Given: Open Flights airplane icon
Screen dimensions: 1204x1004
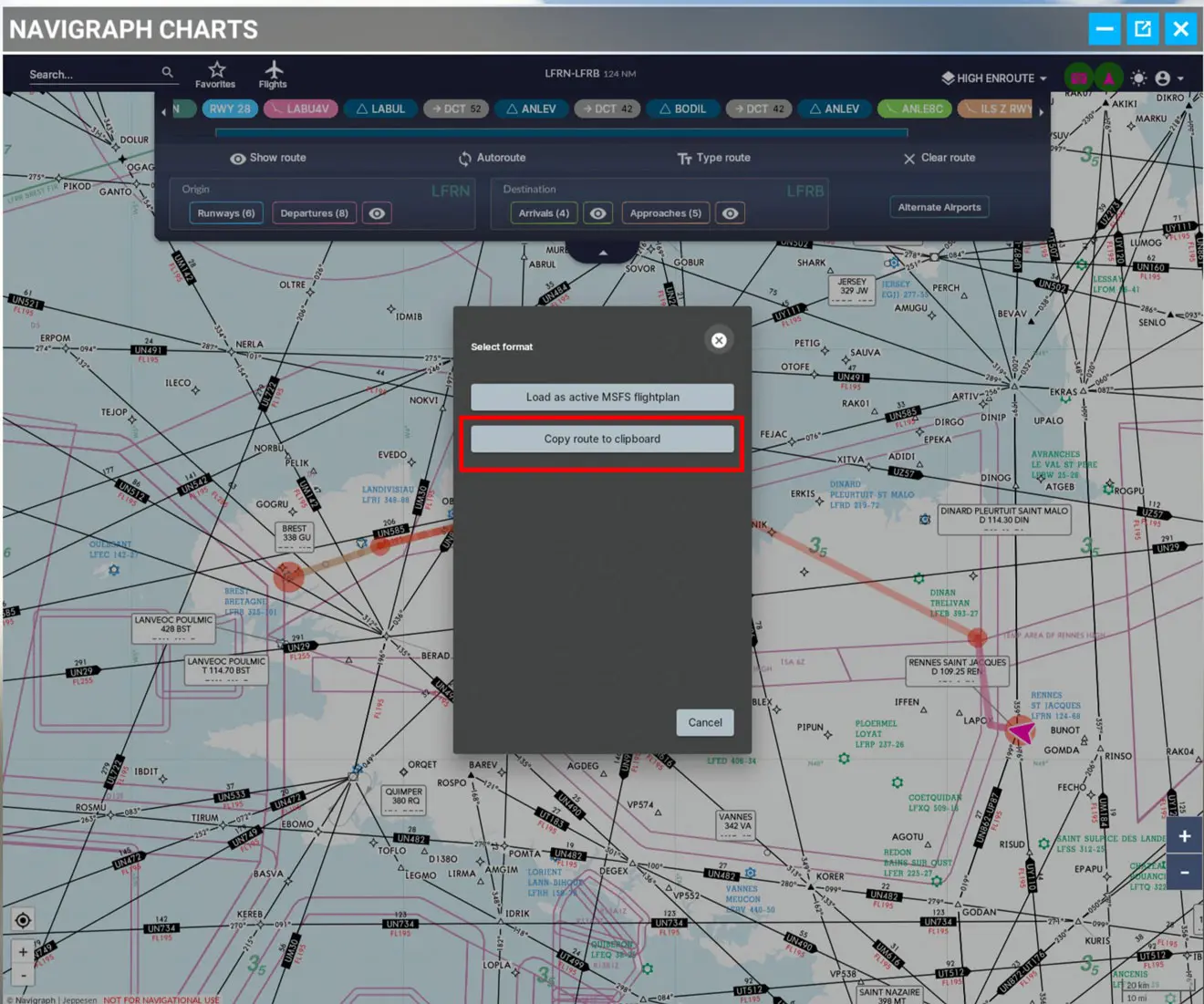Looking at the screenshot, I should [273, 75].
